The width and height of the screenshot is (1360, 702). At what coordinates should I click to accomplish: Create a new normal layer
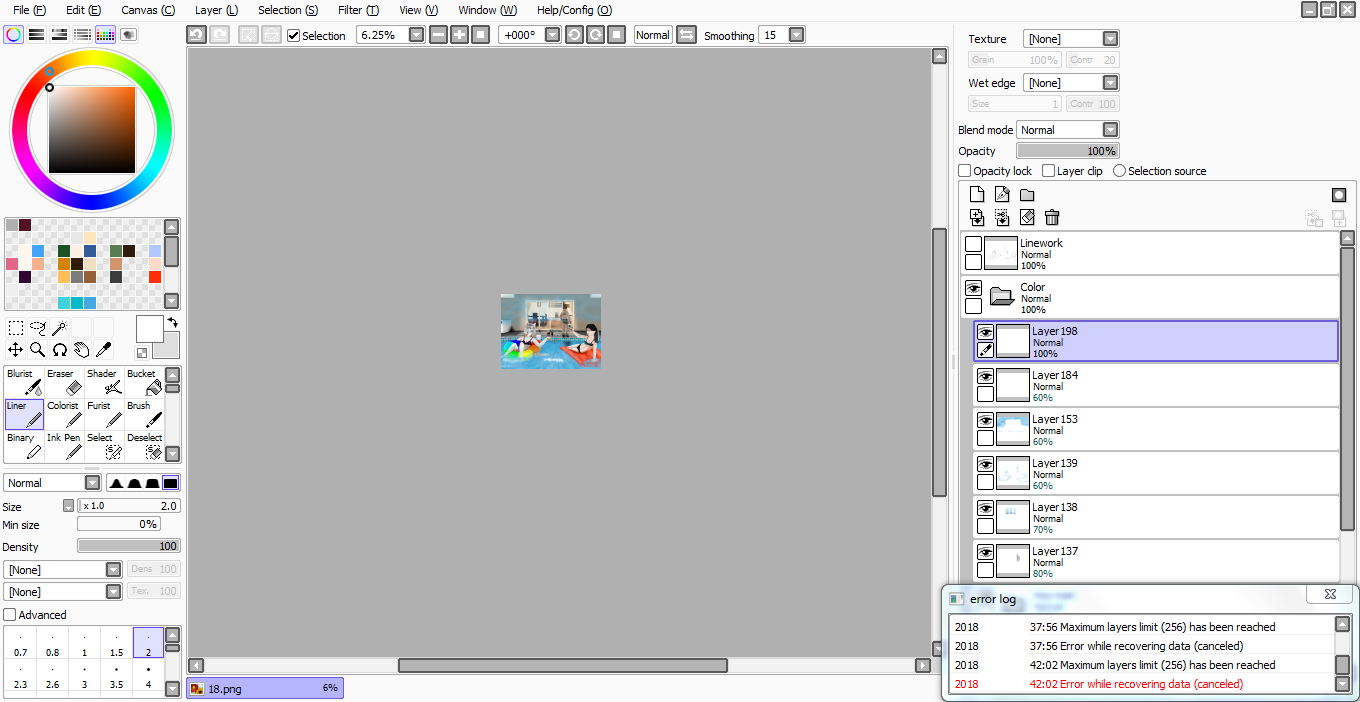pyautogui.click(x=977, y=195)
